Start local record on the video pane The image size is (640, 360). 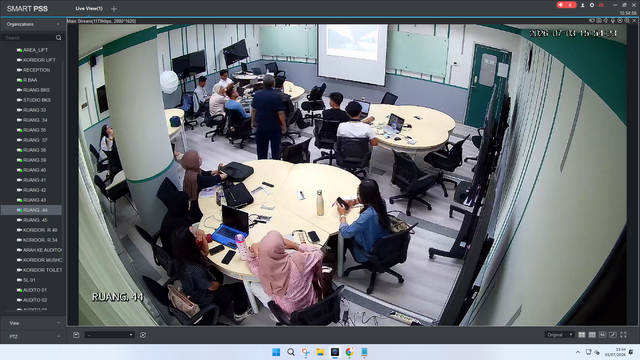point(592,20)
